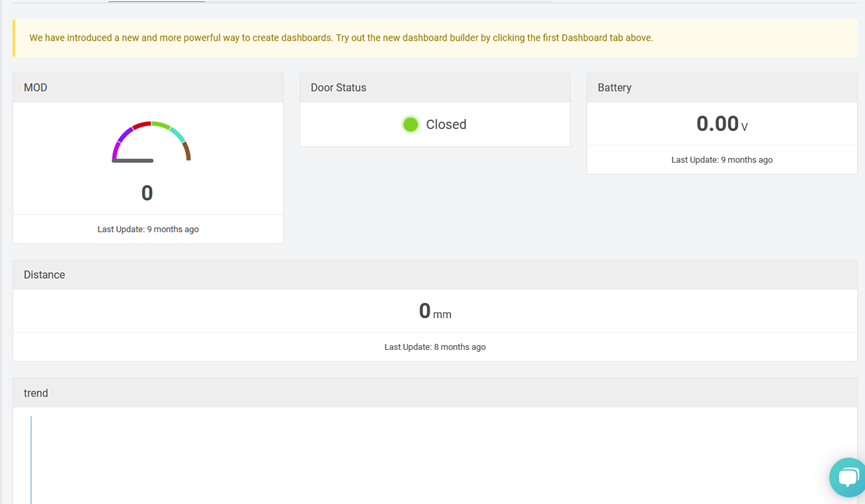Select the trend widget header
865x504 pixels.
435,393
